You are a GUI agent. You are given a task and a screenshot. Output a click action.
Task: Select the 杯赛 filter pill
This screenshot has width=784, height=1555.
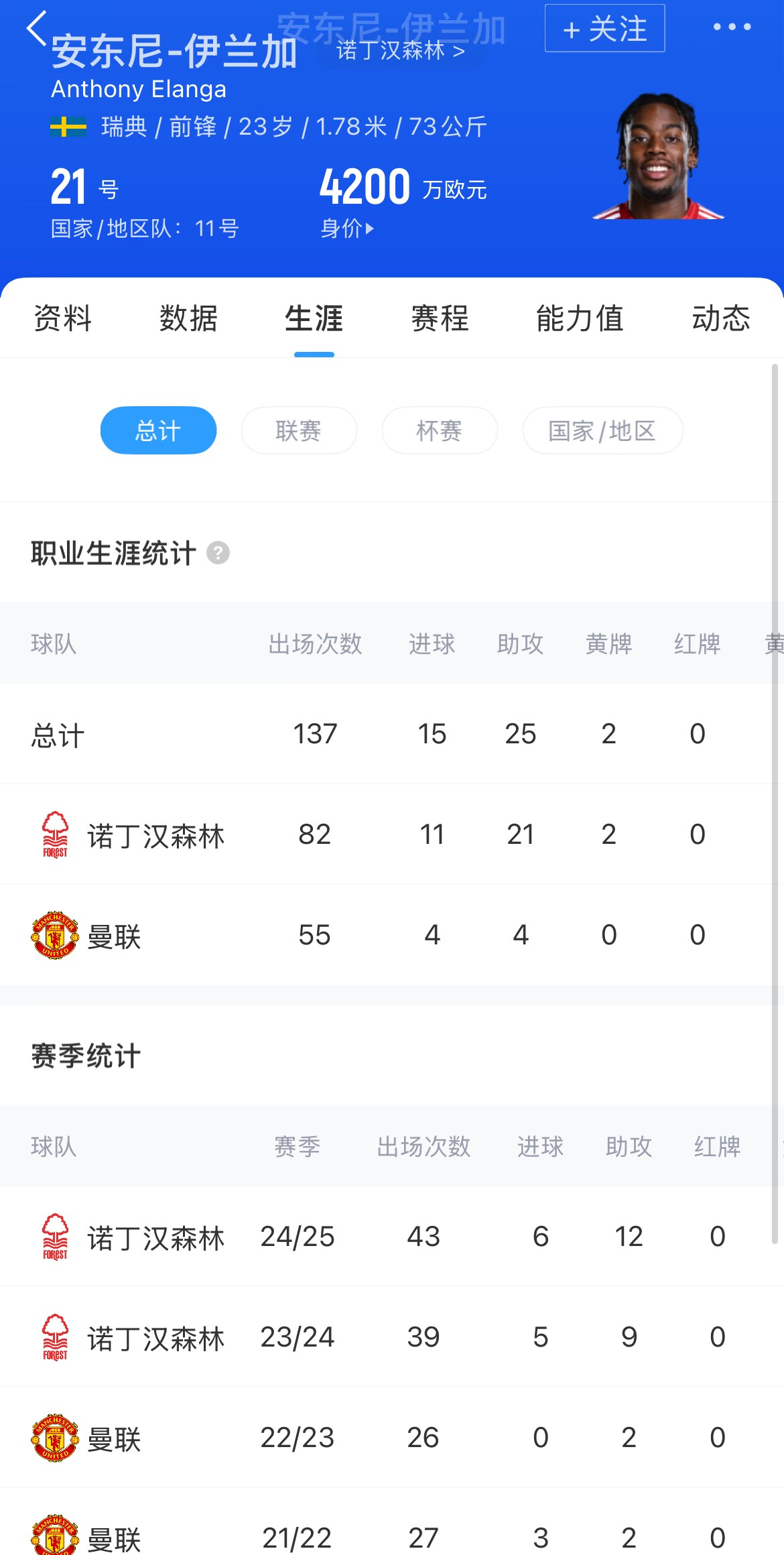coord(440,430)
